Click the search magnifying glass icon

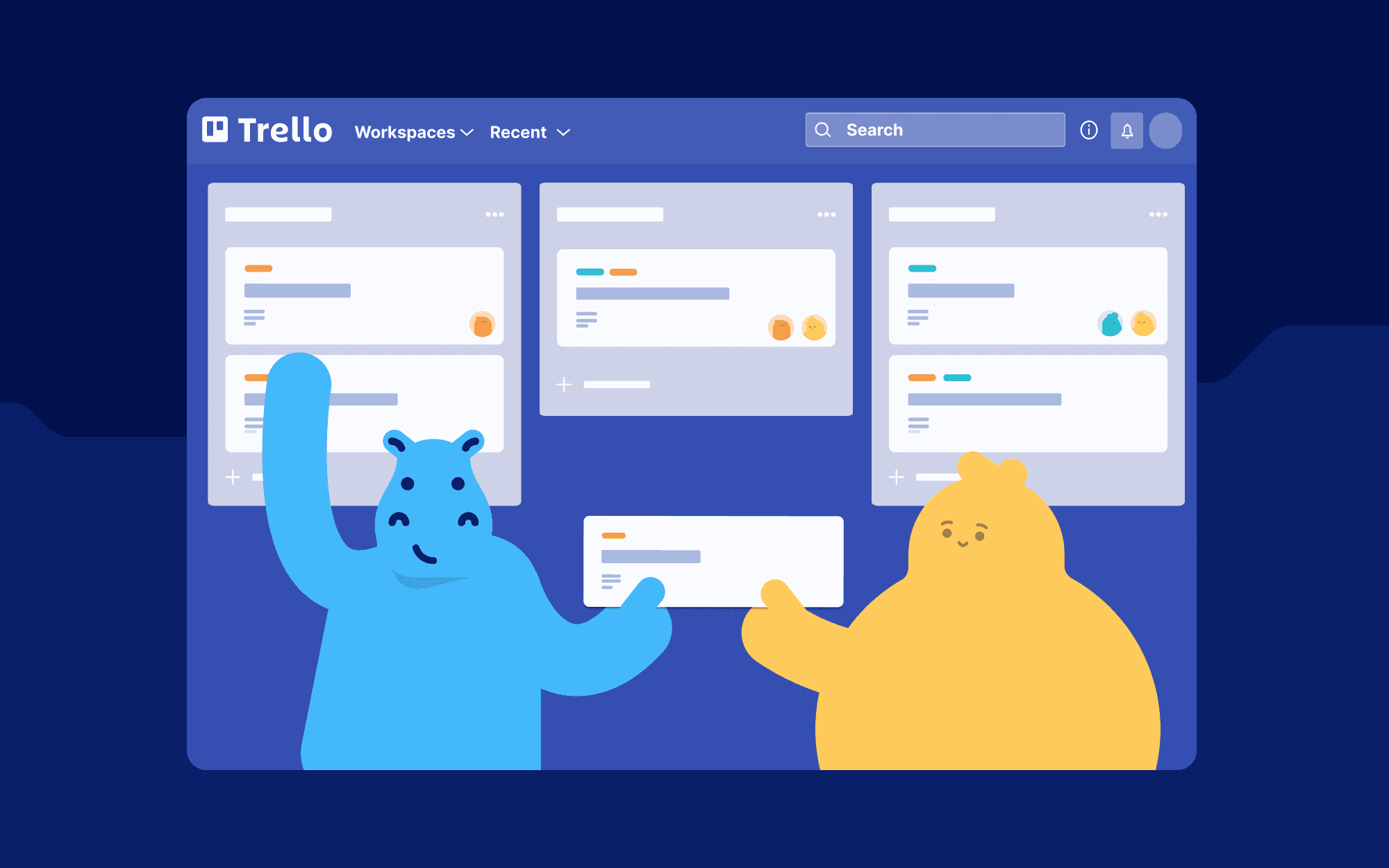pos(823,130)
